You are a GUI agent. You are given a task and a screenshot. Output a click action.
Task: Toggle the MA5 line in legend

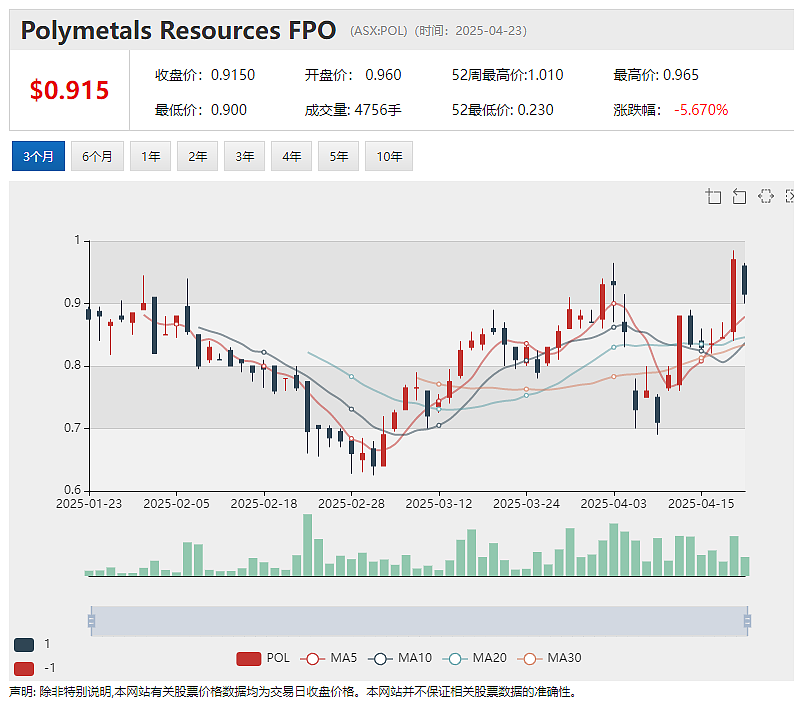328,658
